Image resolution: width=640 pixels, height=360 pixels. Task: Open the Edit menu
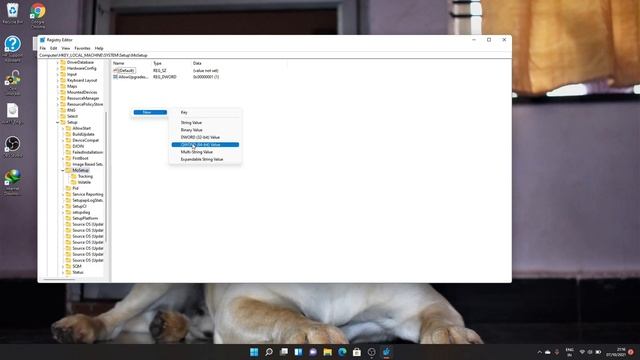coord(53,48)
